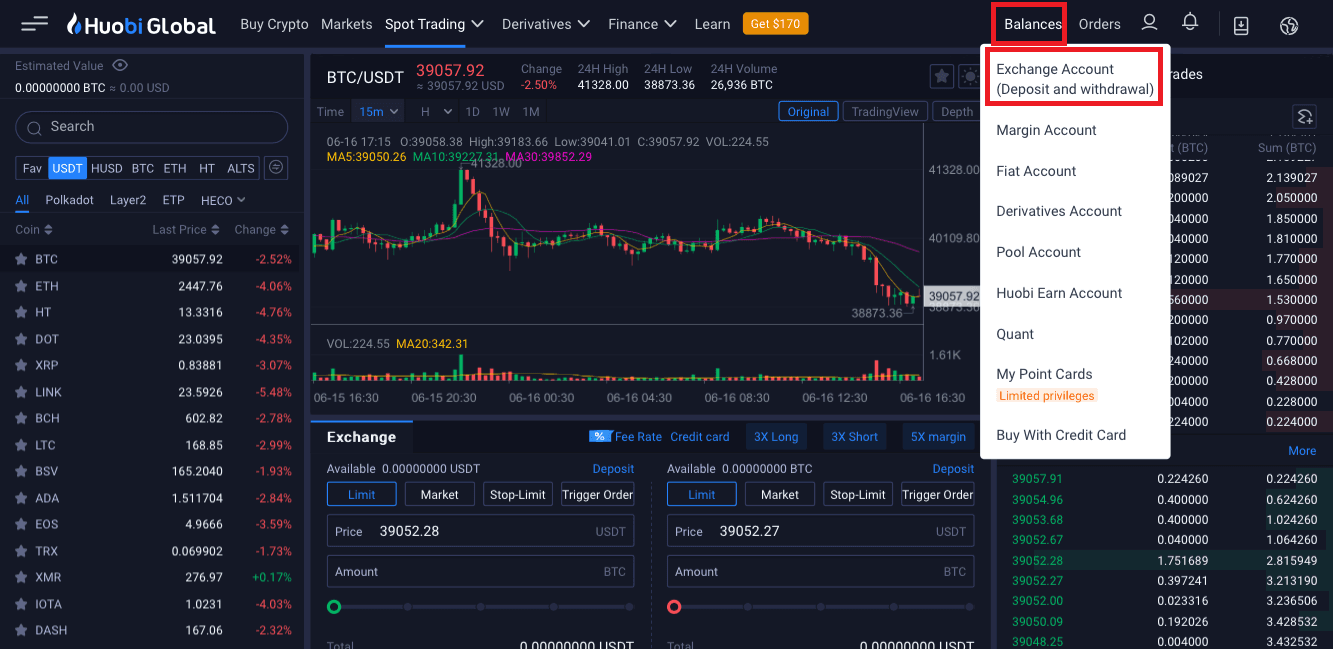Click the Huobi Global logo
Viewport: 1333px width, 649px height.
point(141,24)
